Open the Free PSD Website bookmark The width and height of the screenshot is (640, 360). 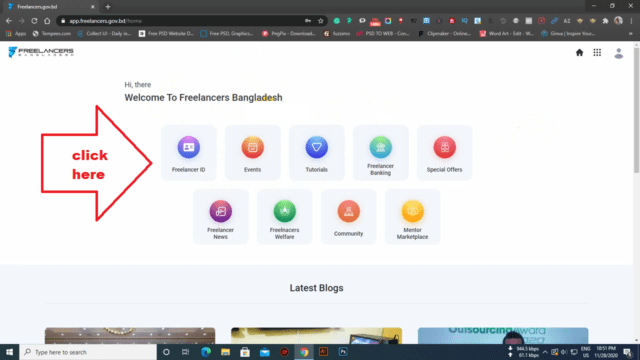point(166,33)
